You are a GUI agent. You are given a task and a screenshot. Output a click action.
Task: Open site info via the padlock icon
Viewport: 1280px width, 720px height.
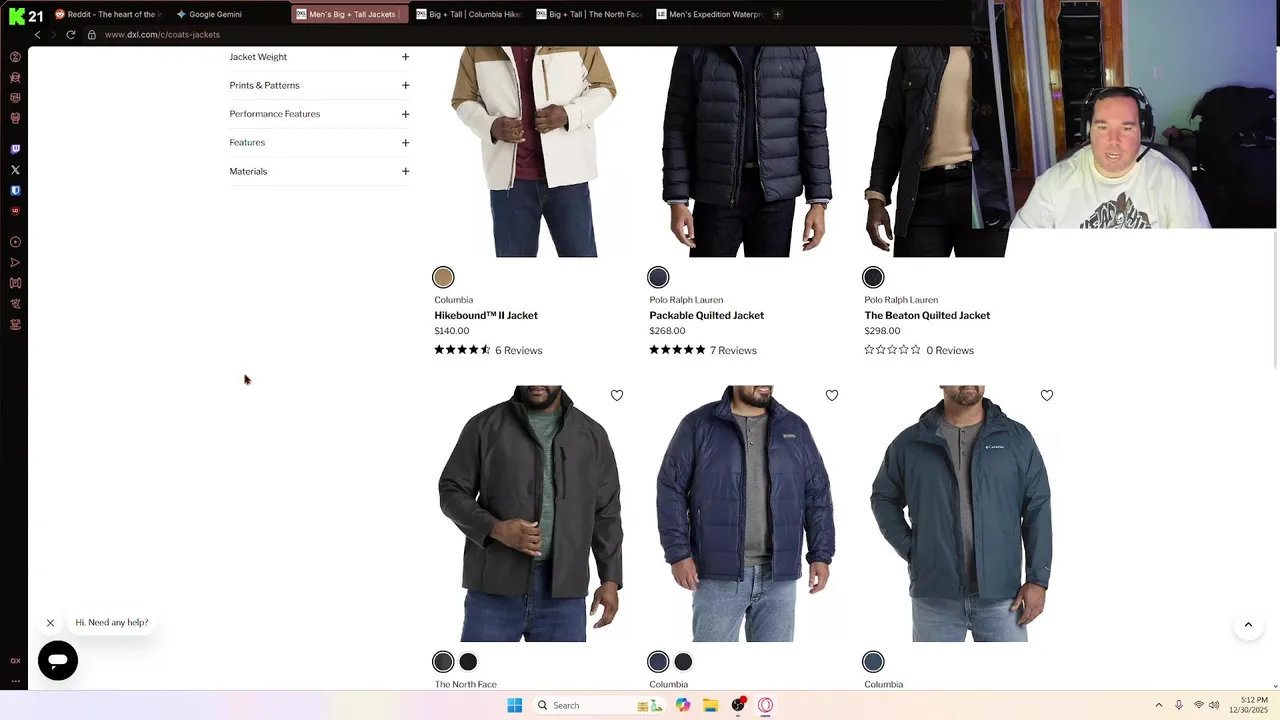tap(91, 35)
